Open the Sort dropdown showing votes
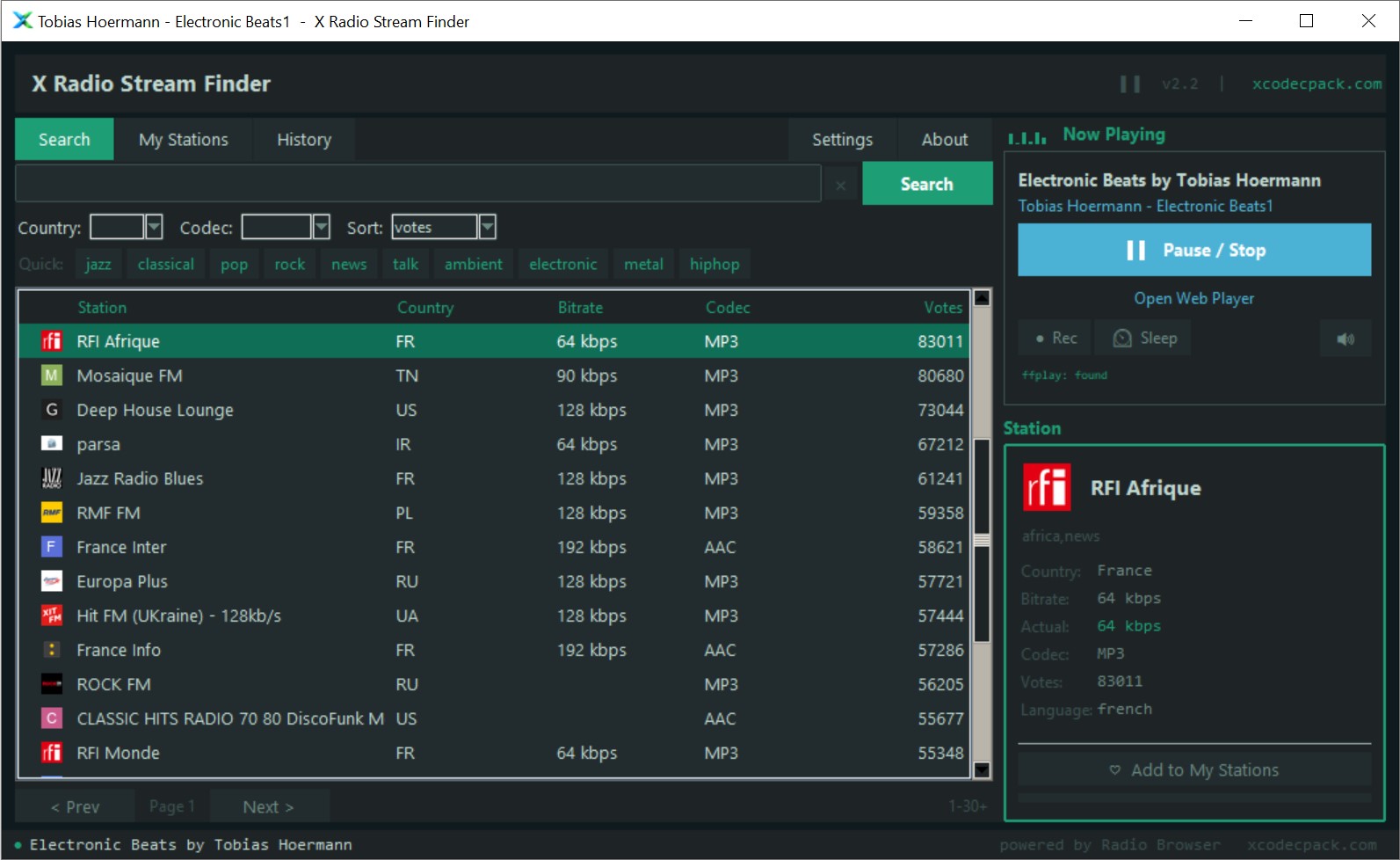 tap(487, 227)
